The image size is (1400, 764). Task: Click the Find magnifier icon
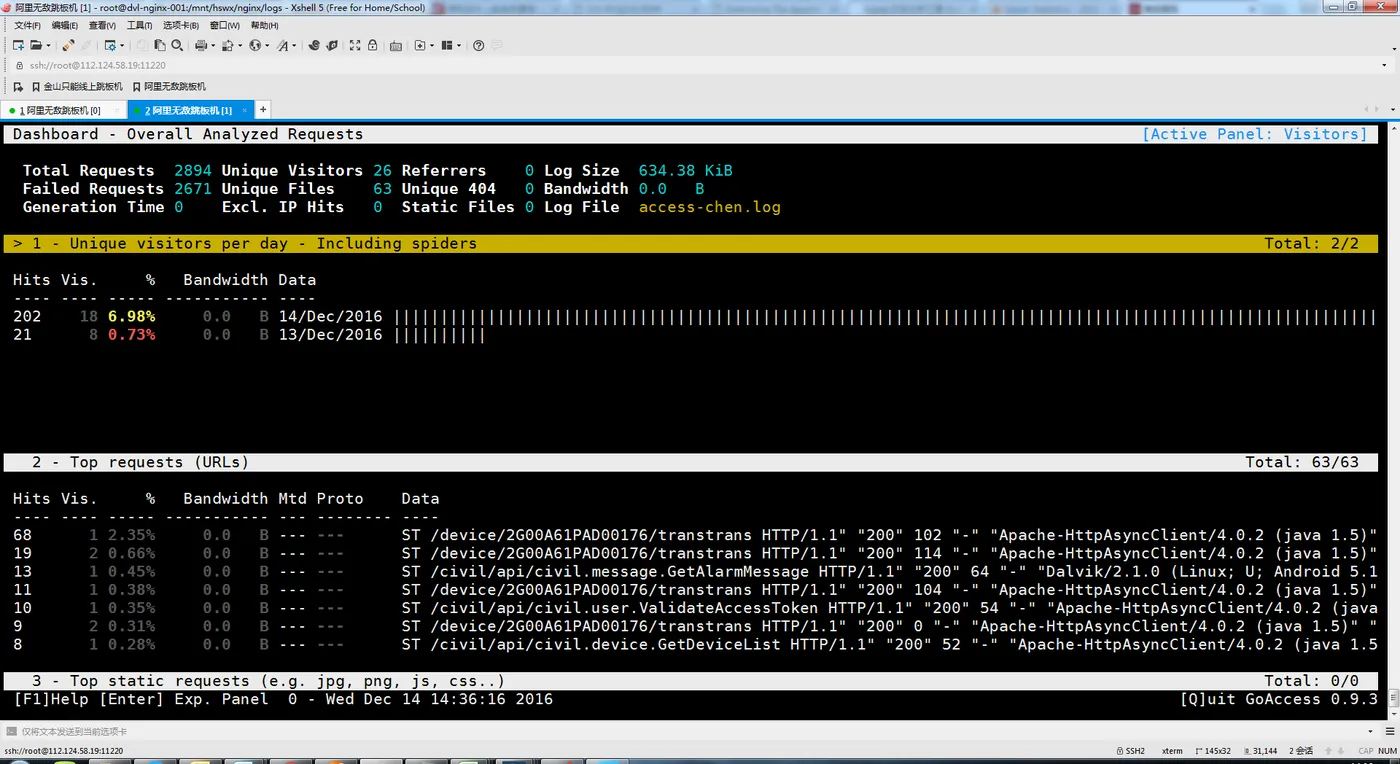177,45
